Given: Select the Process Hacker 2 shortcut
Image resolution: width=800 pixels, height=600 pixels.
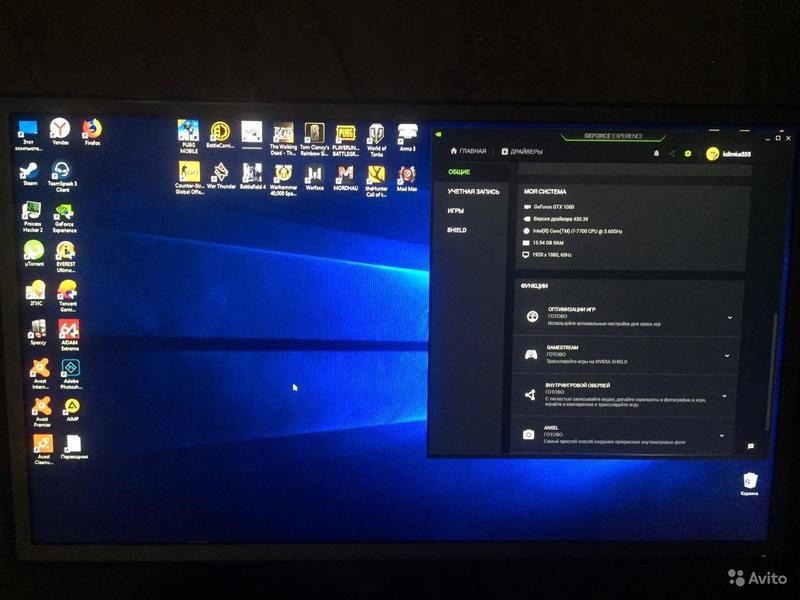Looking at the screenshot, I should (32, 217).
